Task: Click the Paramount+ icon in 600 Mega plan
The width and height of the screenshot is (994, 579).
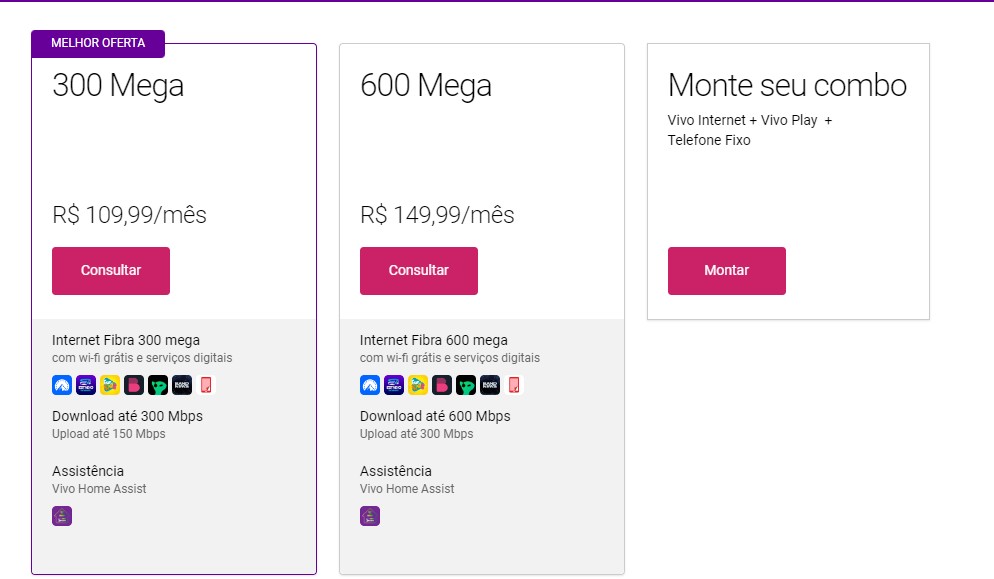Action: point(369,385)
